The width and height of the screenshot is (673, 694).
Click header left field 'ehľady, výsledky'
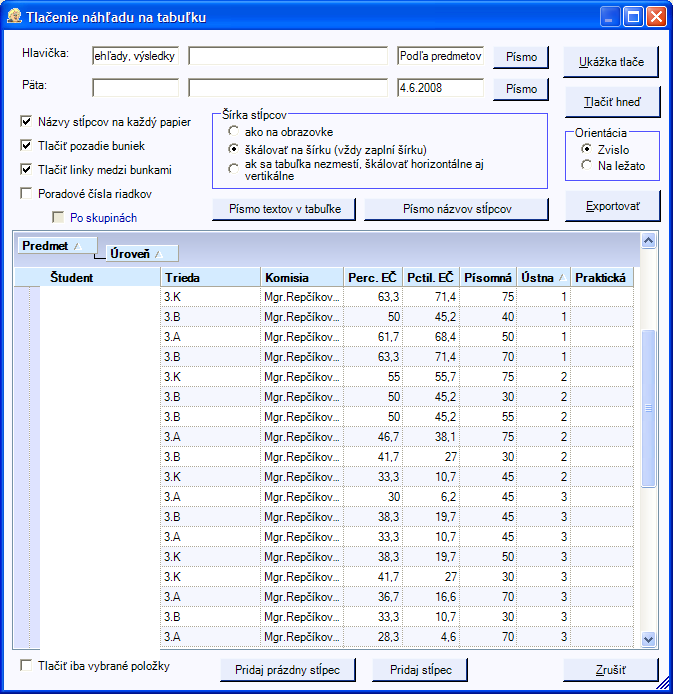click(x=135, y=56)
